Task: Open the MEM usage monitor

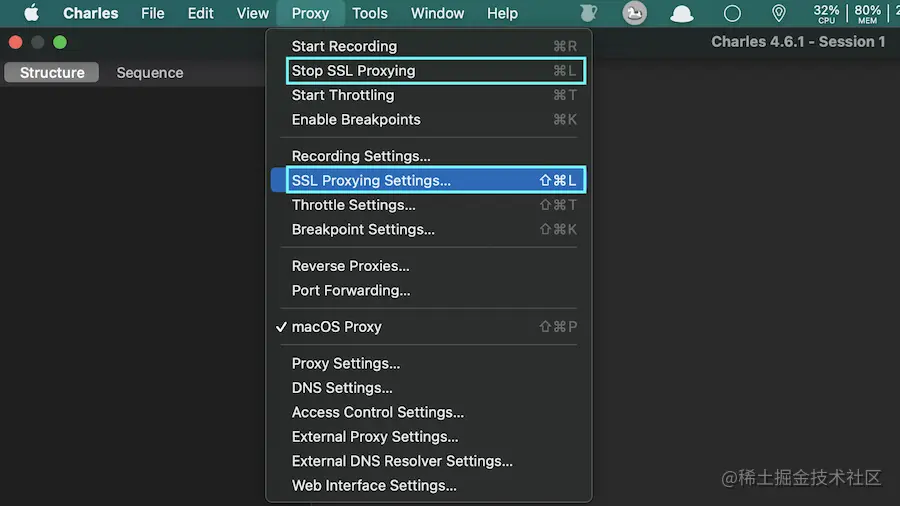Action: 867,14
